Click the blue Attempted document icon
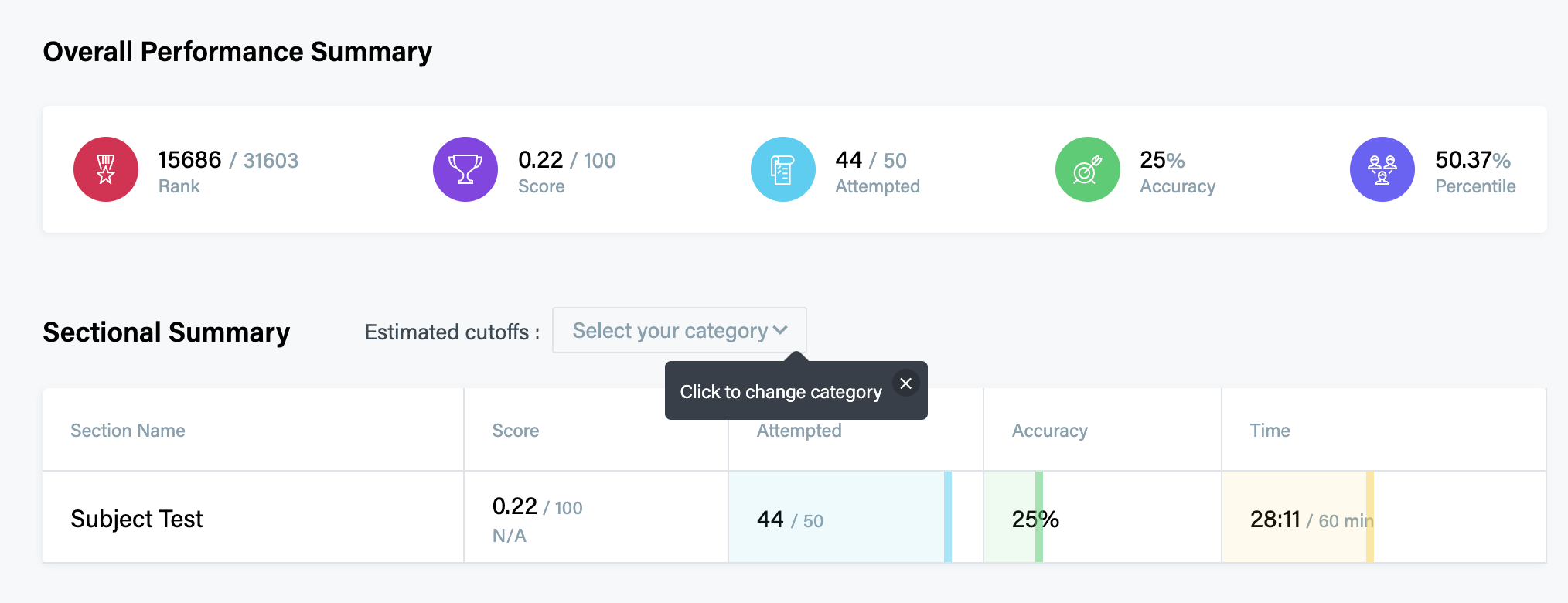1568x603 pixels. (x=782, y=169)
